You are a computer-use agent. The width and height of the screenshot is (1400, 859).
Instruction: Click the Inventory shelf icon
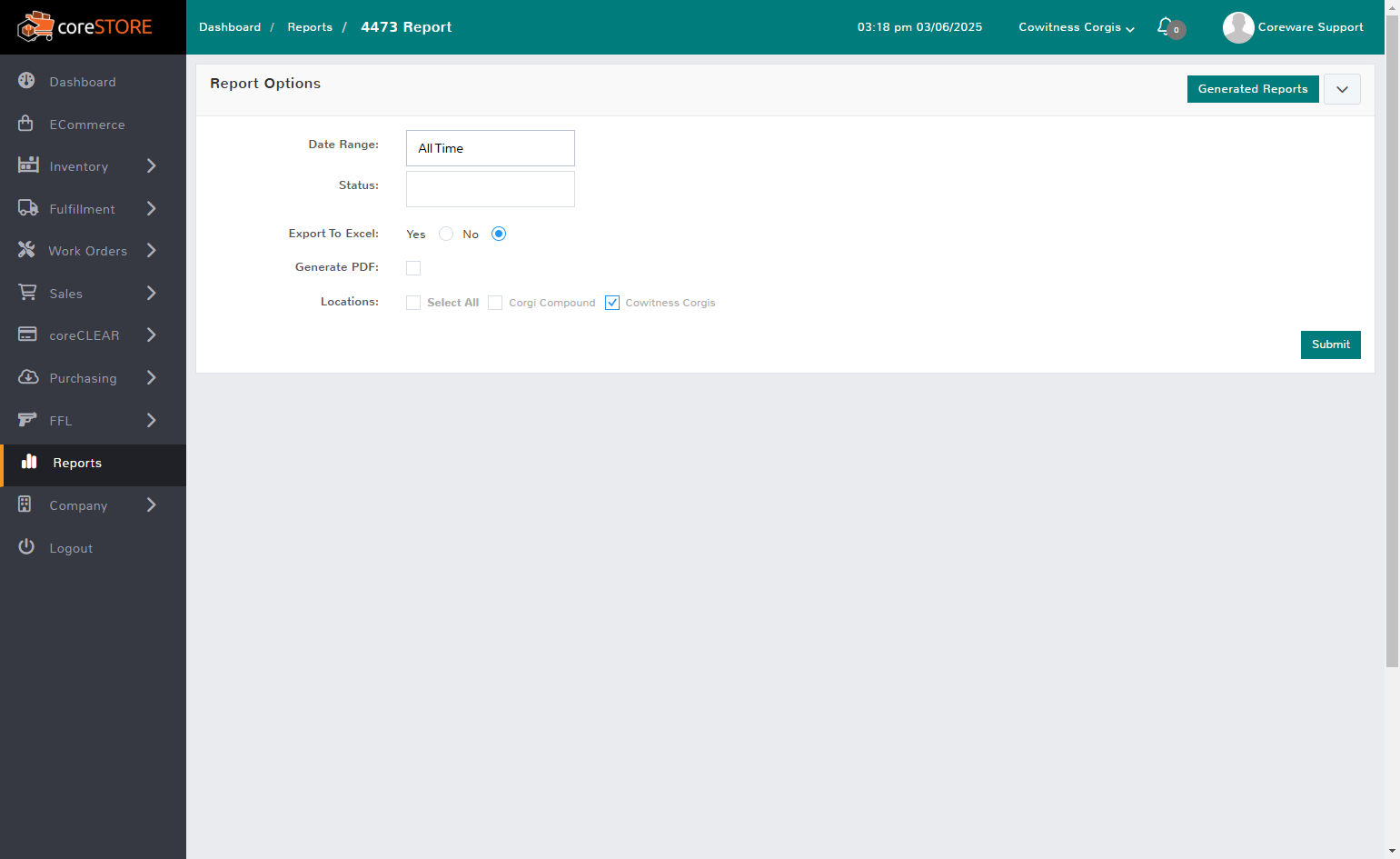[28, 165]
